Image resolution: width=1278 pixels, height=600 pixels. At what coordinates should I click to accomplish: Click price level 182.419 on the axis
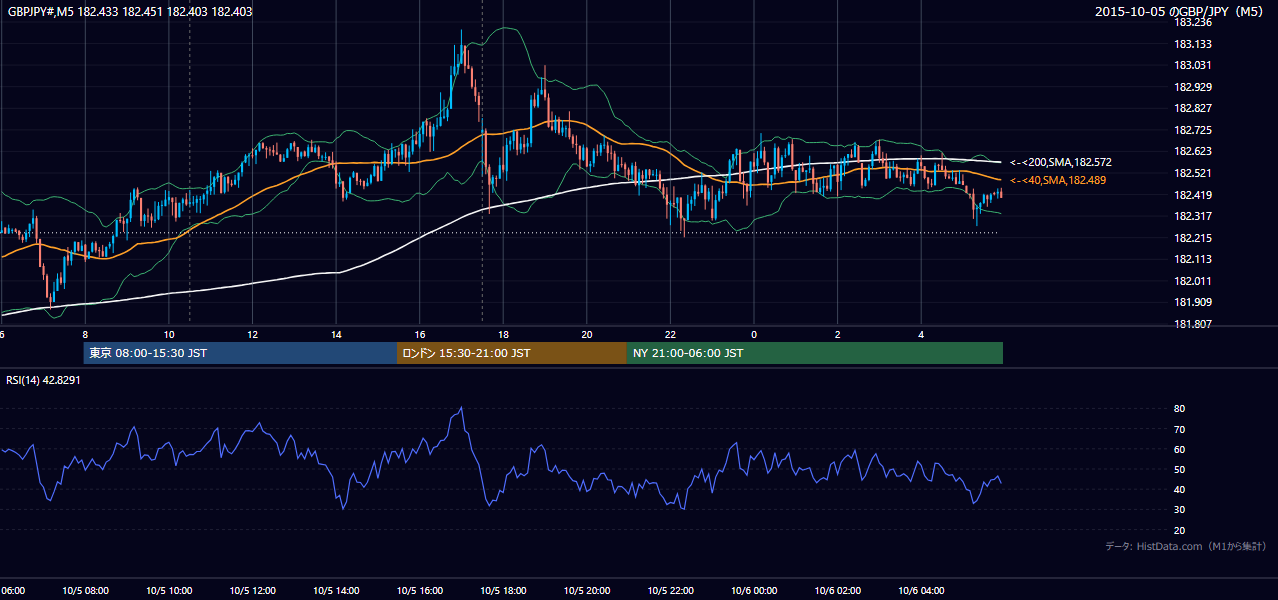click(1193, 195)
